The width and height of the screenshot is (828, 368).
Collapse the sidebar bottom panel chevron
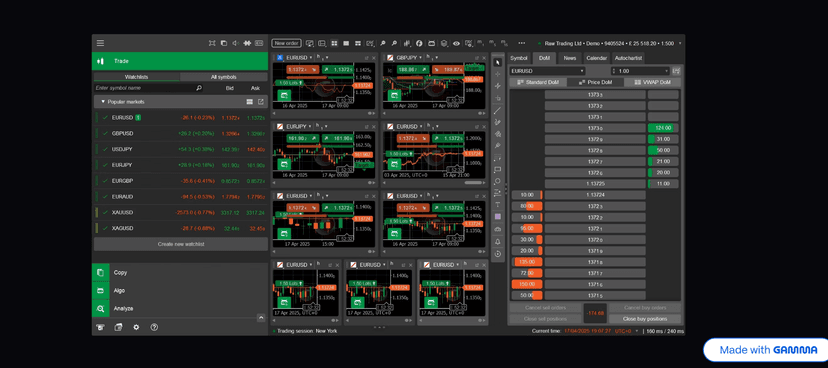pyautogui.click(x=260, y=318)
